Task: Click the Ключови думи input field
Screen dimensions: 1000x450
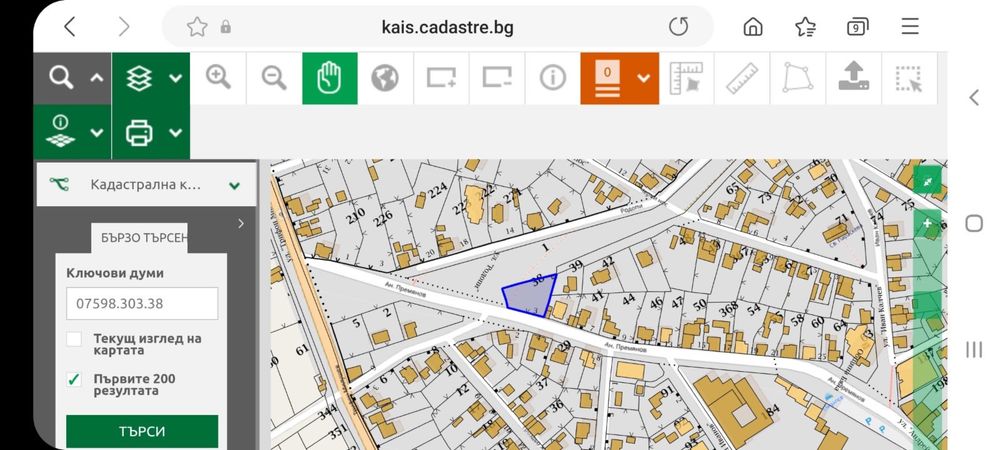Action: coord(142,303)
